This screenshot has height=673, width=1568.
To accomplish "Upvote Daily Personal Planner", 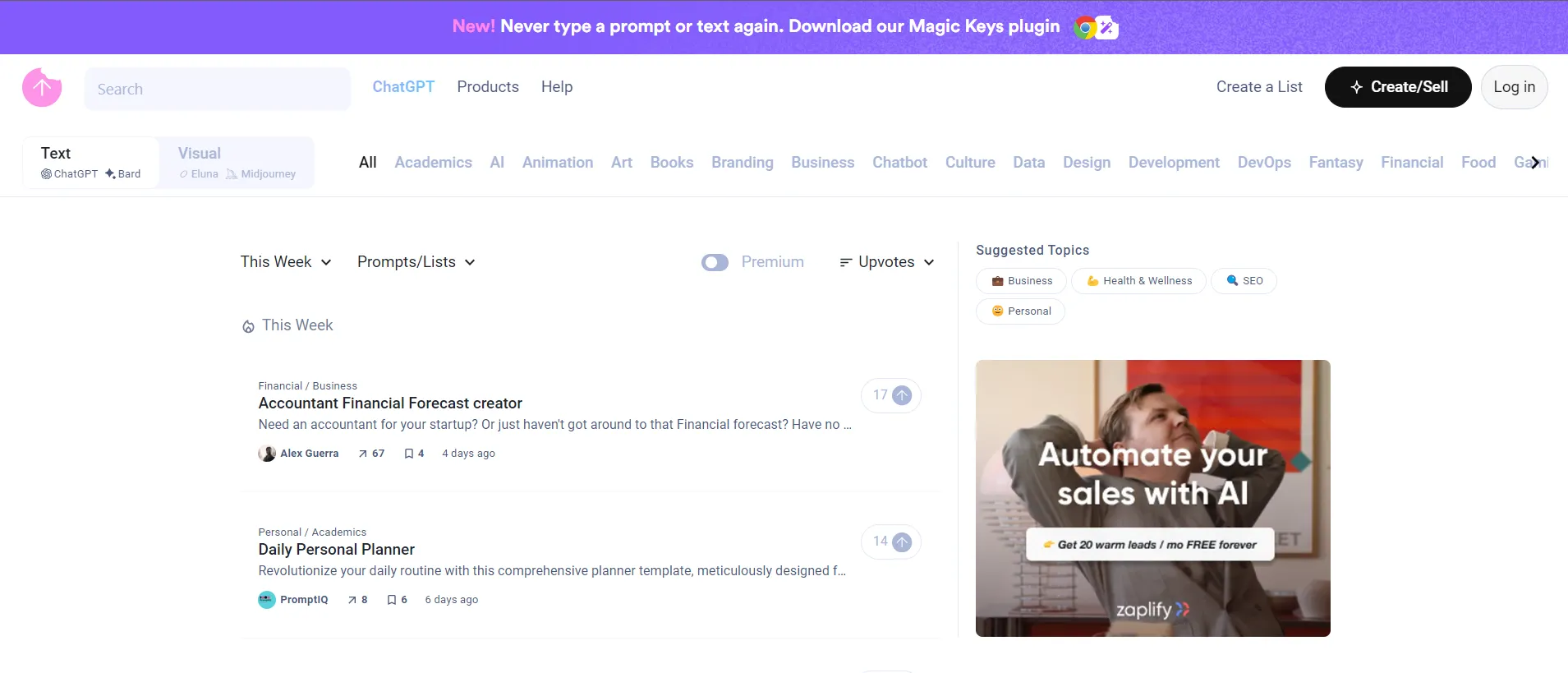I will (x=891, y=542).
